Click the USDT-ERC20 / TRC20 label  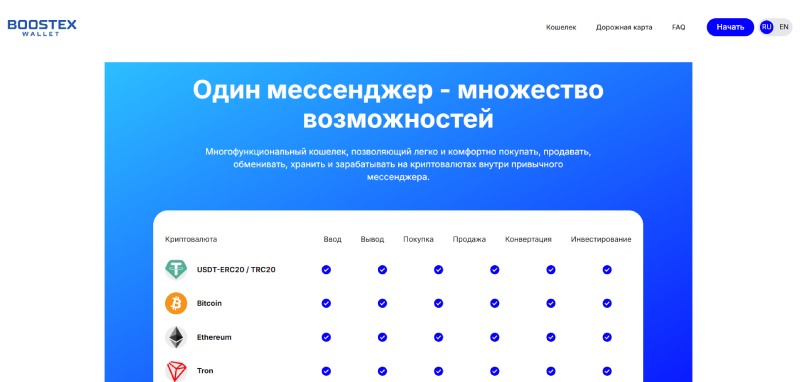click(236, 269)
